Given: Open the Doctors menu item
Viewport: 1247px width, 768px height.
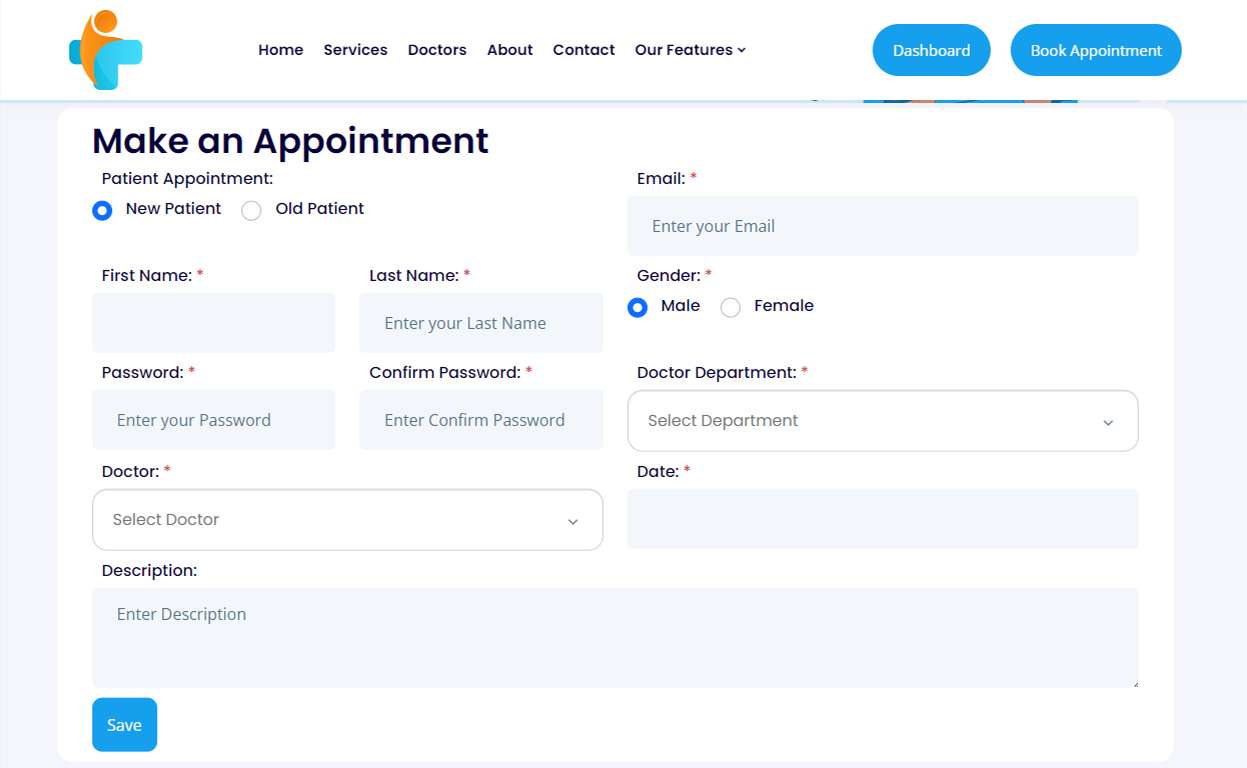Looking at the screenshot, I should click(437, 49).
